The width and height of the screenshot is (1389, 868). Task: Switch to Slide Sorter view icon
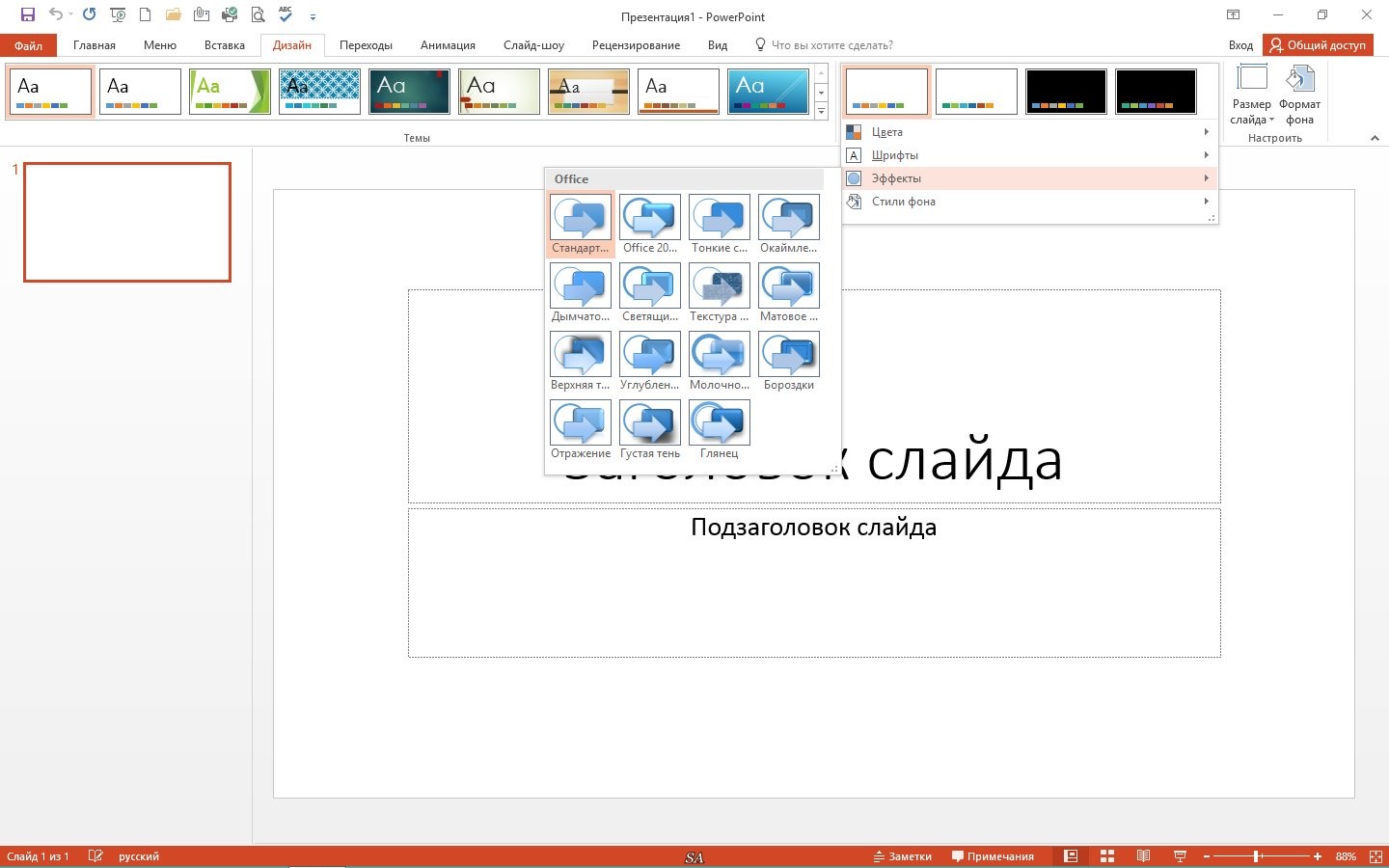pos(1107,856)
